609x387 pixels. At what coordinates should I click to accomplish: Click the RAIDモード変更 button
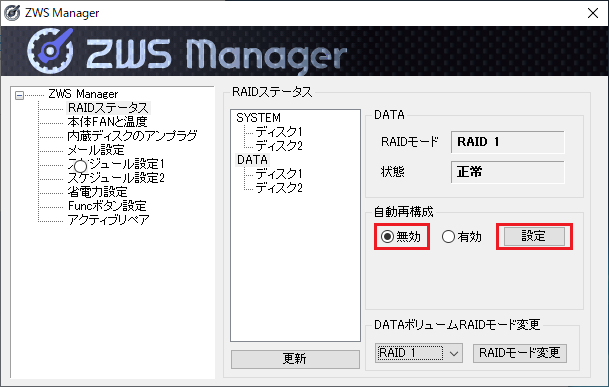(x=520, y=353)
